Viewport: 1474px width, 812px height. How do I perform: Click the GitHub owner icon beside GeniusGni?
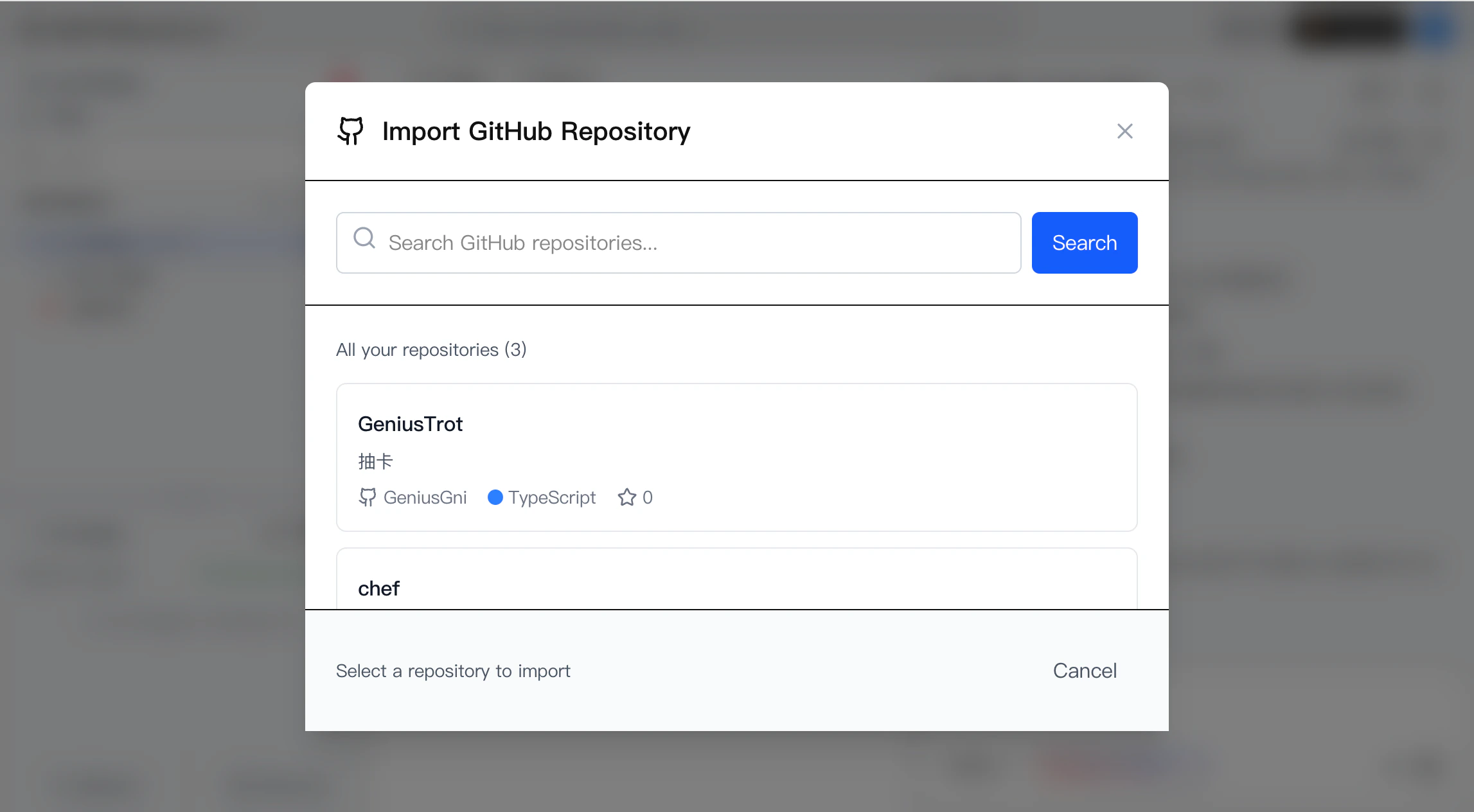tap(367, 497)
